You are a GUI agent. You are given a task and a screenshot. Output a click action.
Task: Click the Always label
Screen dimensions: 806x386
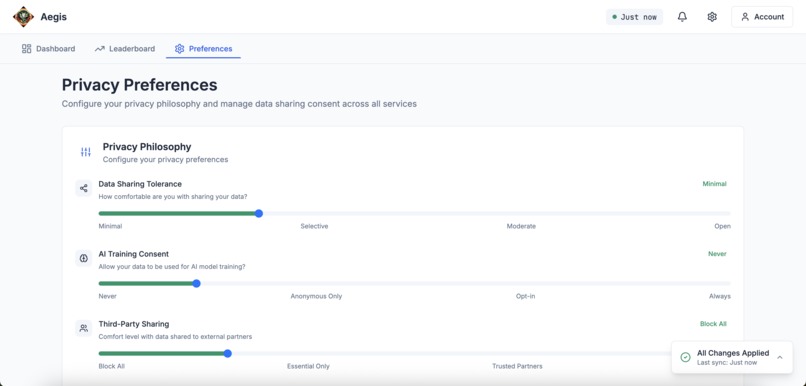720,296
